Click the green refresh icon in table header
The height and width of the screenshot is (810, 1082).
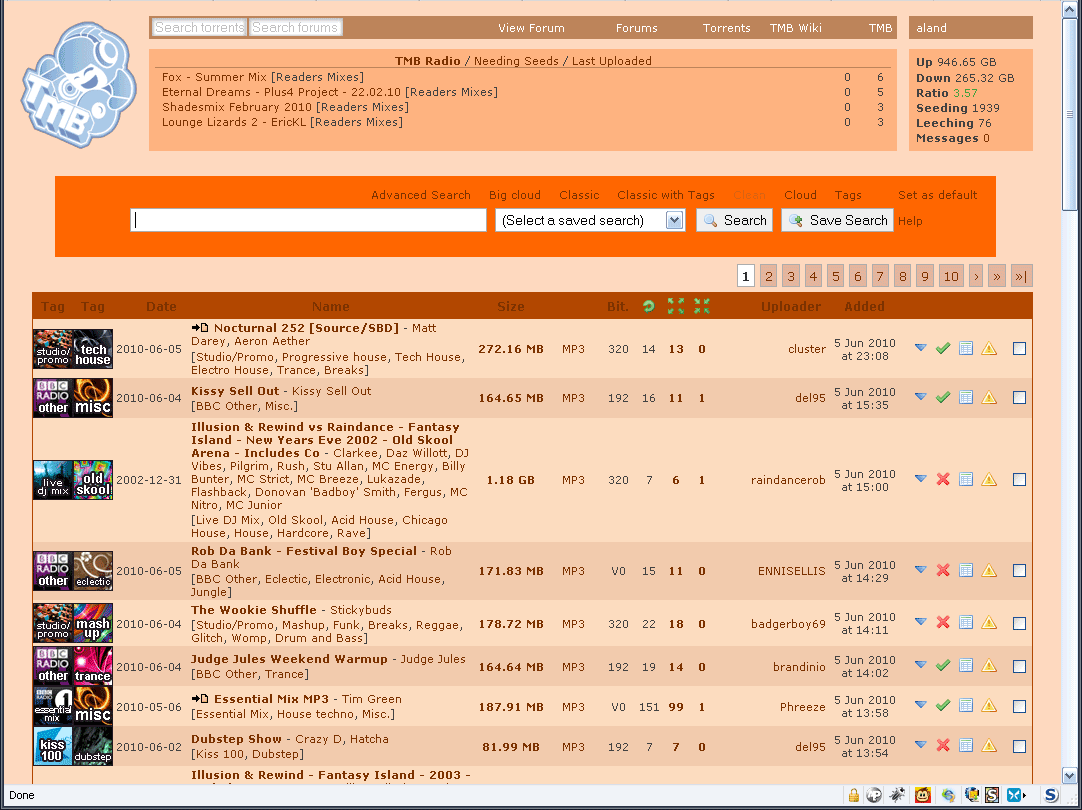pos(649,306)
